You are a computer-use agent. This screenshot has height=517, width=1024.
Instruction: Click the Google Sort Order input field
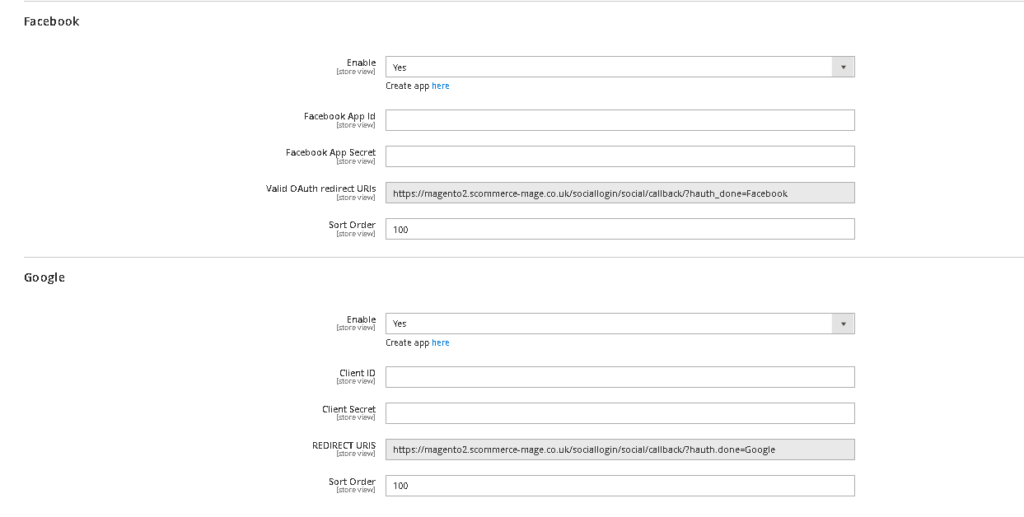[x=620, y=486]
